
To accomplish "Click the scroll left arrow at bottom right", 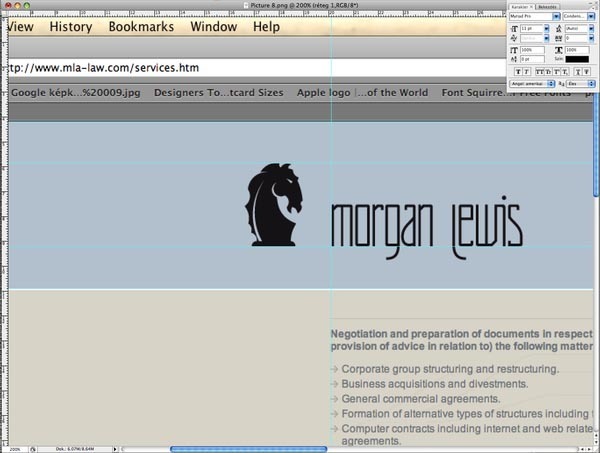I will pyautogui.click(x=582, y=449).
